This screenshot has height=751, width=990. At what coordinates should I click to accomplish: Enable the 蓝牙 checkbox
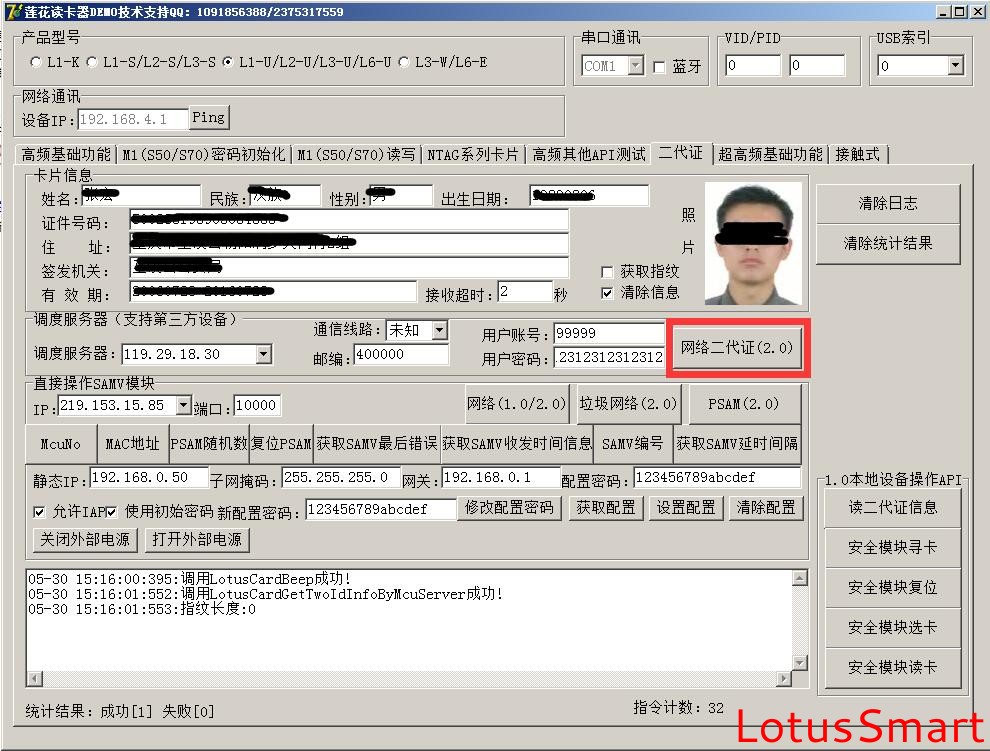click(x=659, y=67)
